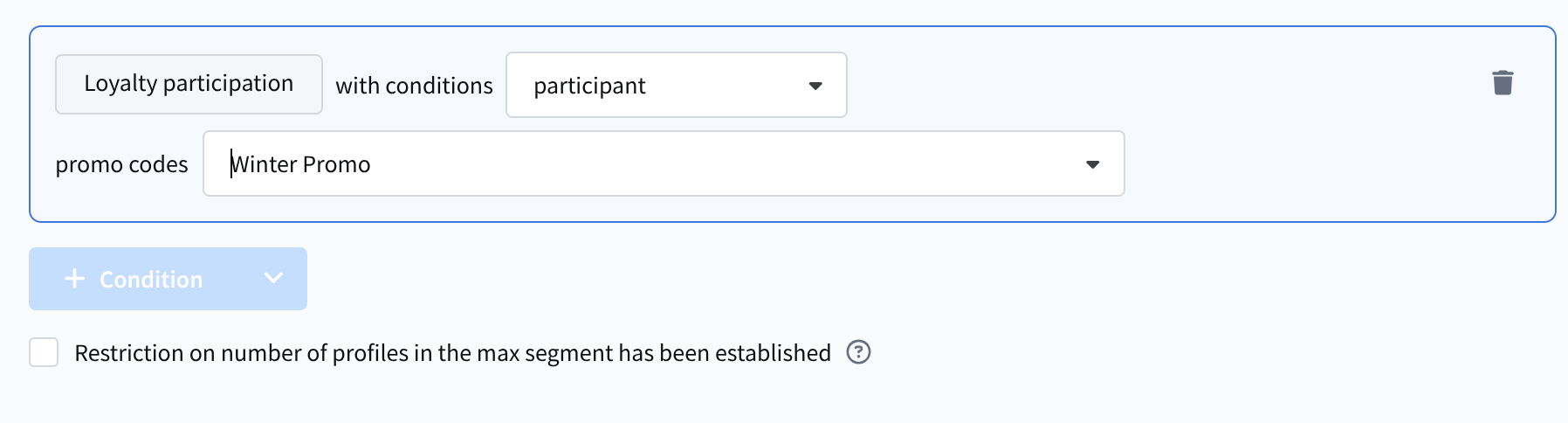Screen dimensions: 1568x423
Task: Select the participant value text in combo box
Action: click(589, 86)
